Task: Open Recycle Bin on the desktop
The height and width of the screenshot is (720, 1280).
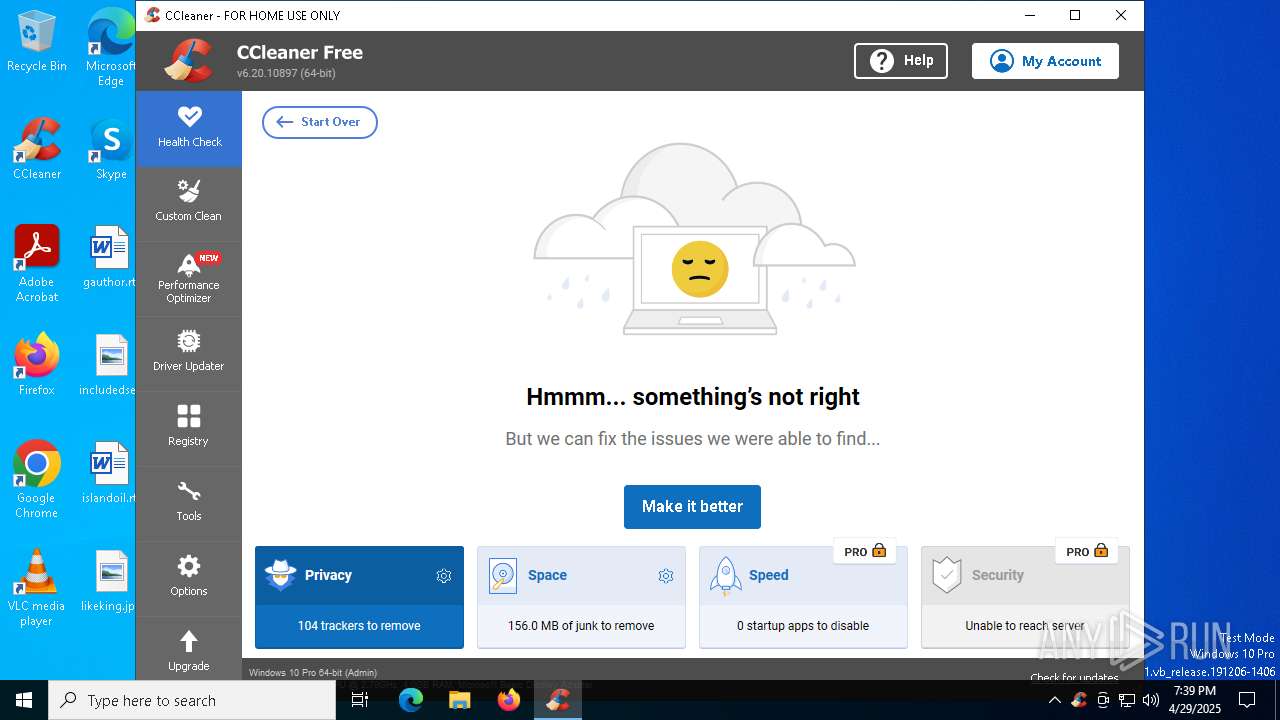Action: point(37,41)
